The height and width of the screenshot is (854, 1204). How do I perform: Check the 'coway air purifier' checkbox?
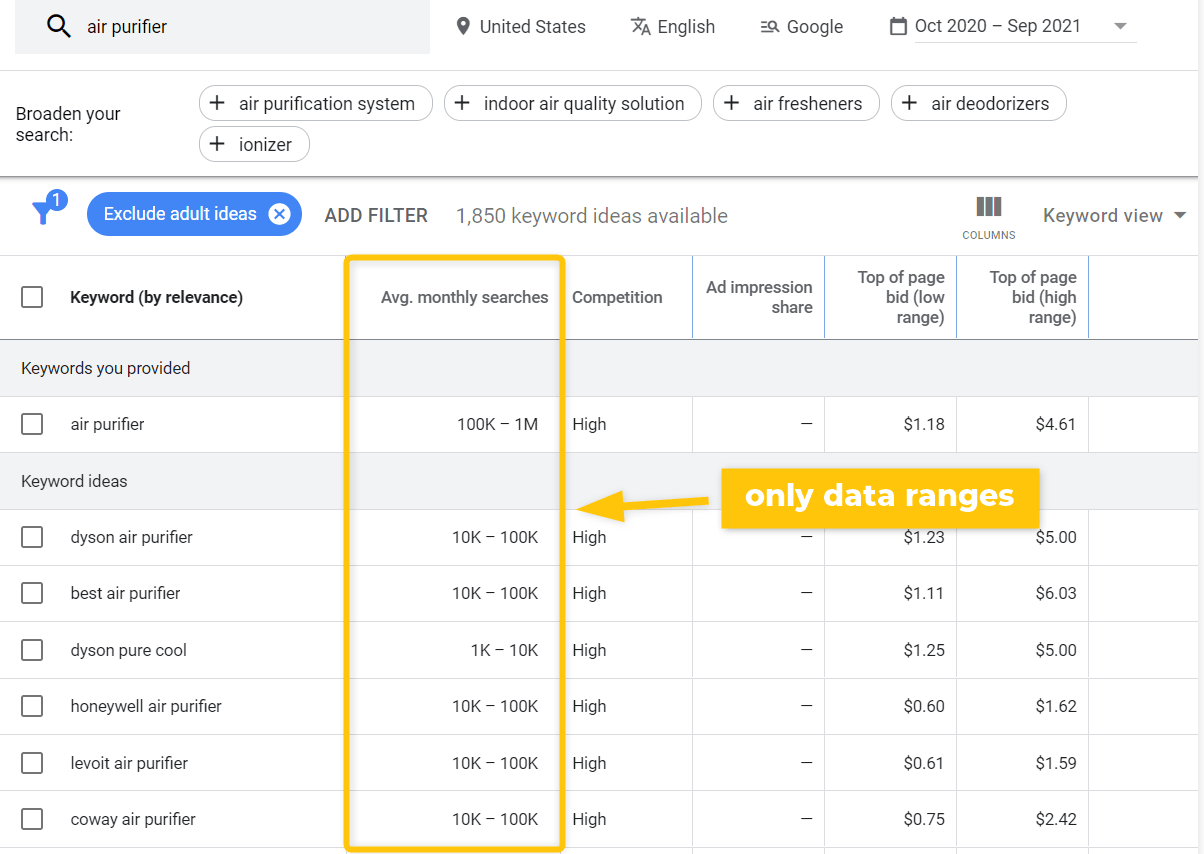click(x=32, y=819)
